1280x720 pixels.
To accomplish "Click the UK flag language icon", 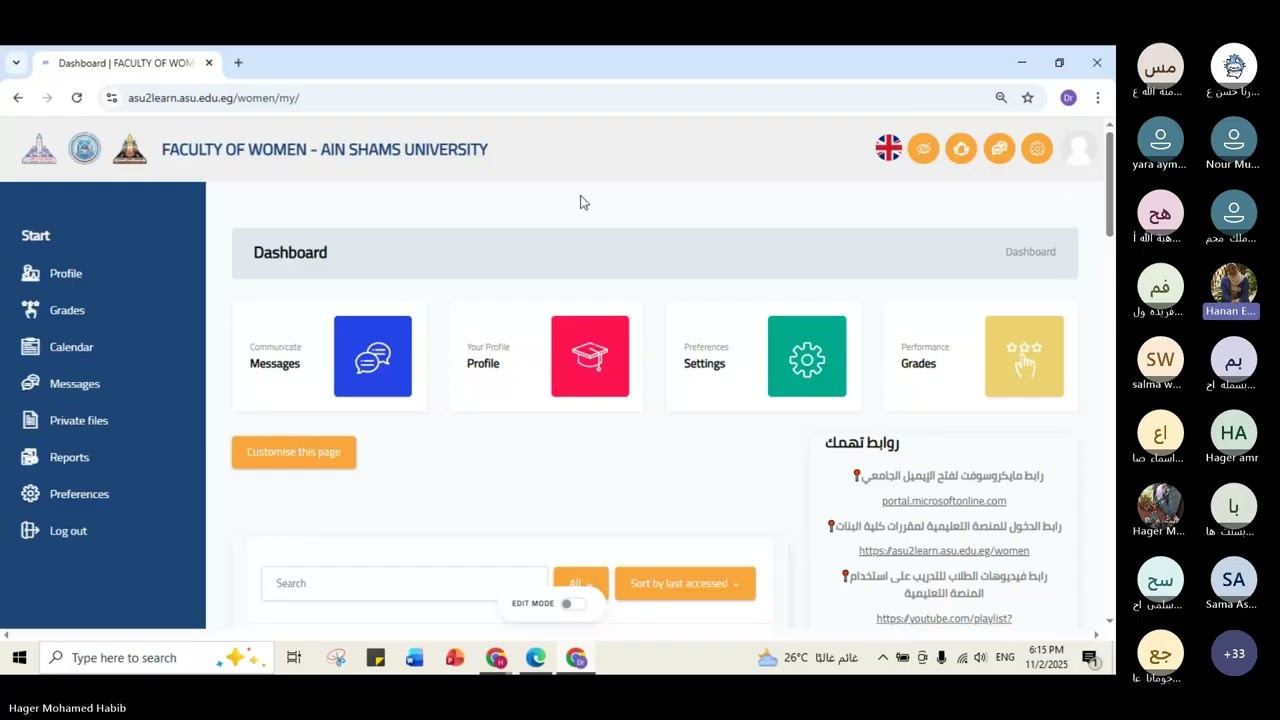I will [x=888, y=149].
